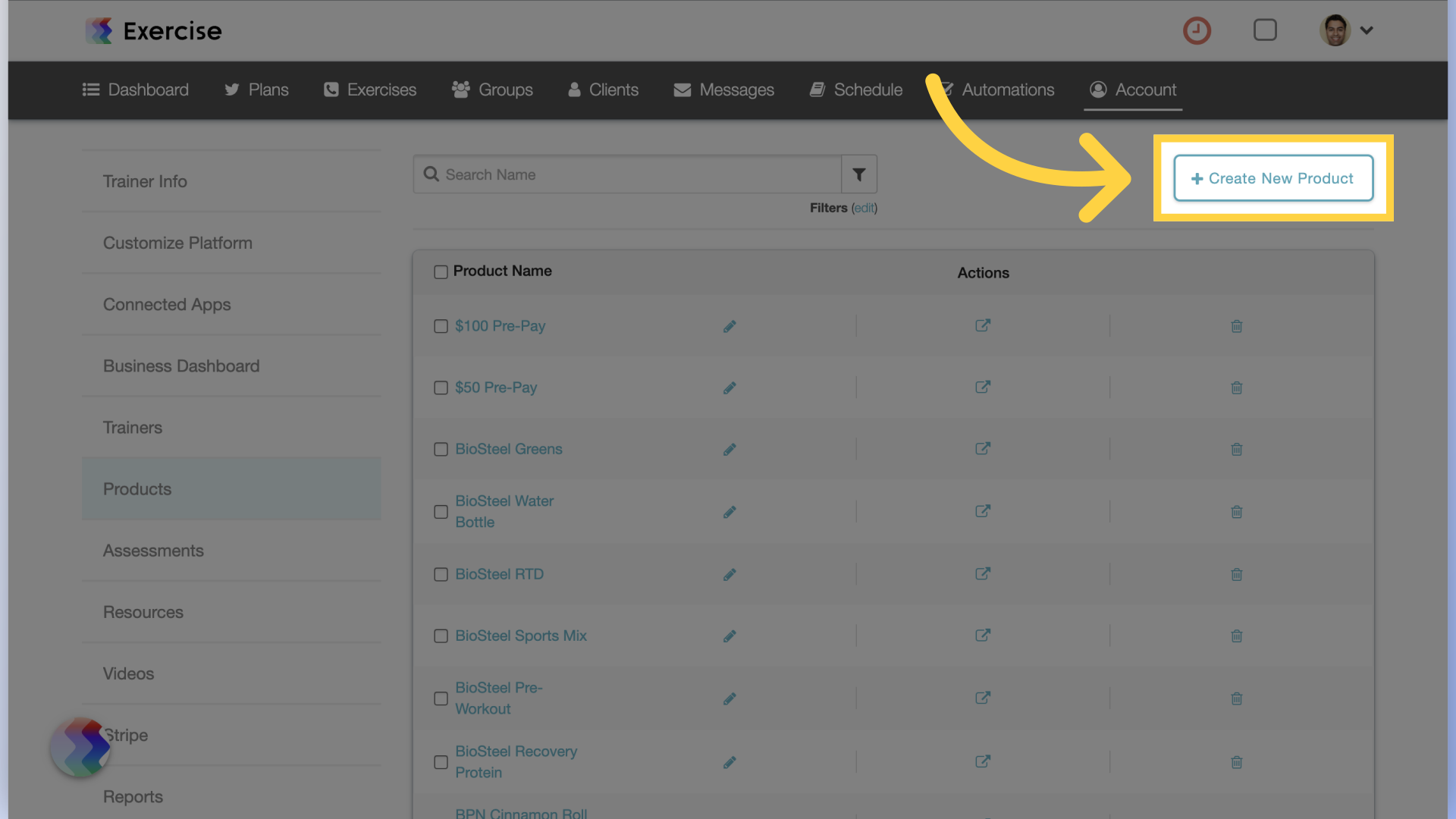Screen dimensions: 1456x819
Task: Open the filter funnel button
Action: tap(859, 174)
